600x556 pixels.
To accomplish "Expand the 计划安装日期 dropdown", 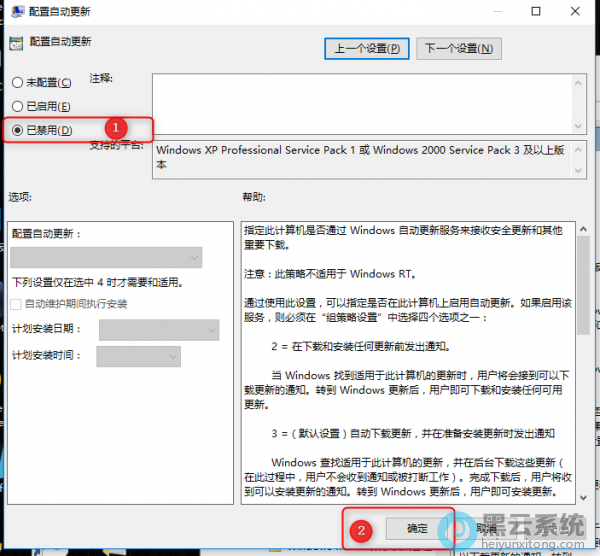I will (x=158, y=330).
